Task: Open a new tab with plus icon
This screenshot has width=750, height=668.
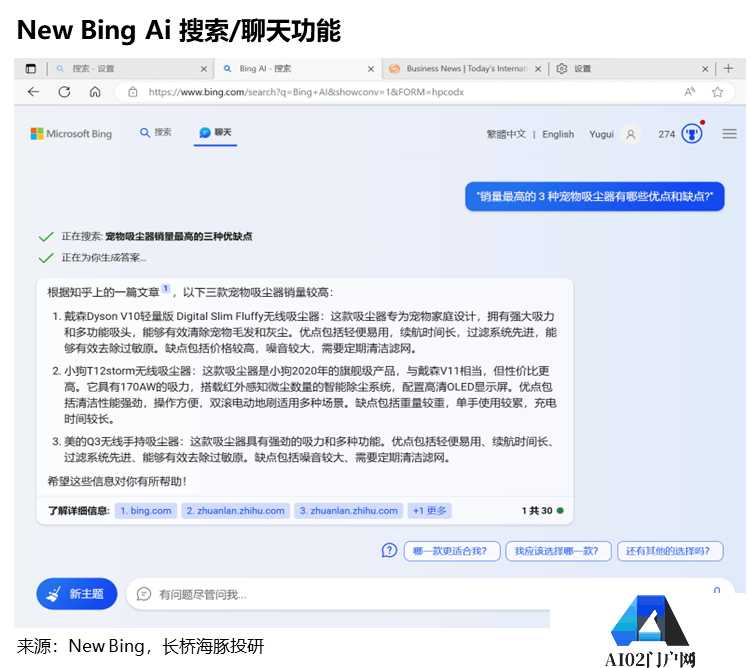Action: (728, 68)
